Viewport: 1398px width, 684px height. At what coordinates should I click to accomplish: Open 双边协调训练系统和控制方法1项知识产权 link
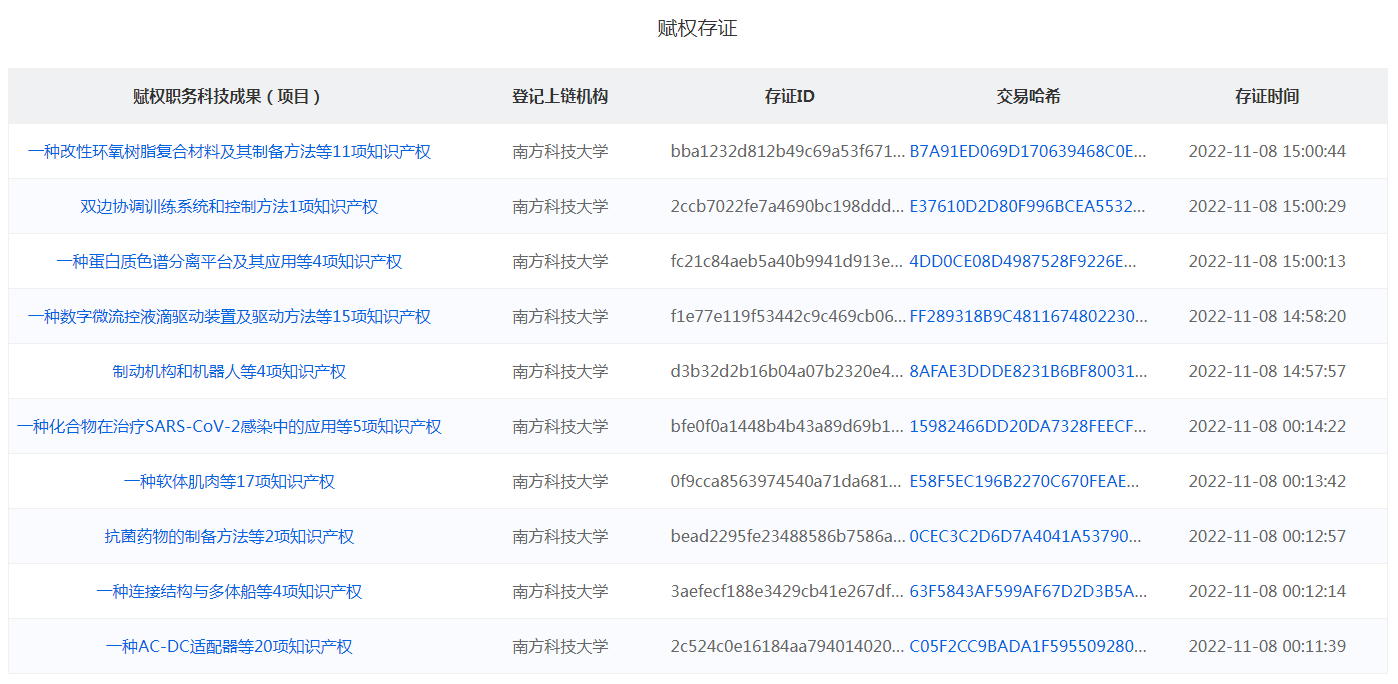229,207
